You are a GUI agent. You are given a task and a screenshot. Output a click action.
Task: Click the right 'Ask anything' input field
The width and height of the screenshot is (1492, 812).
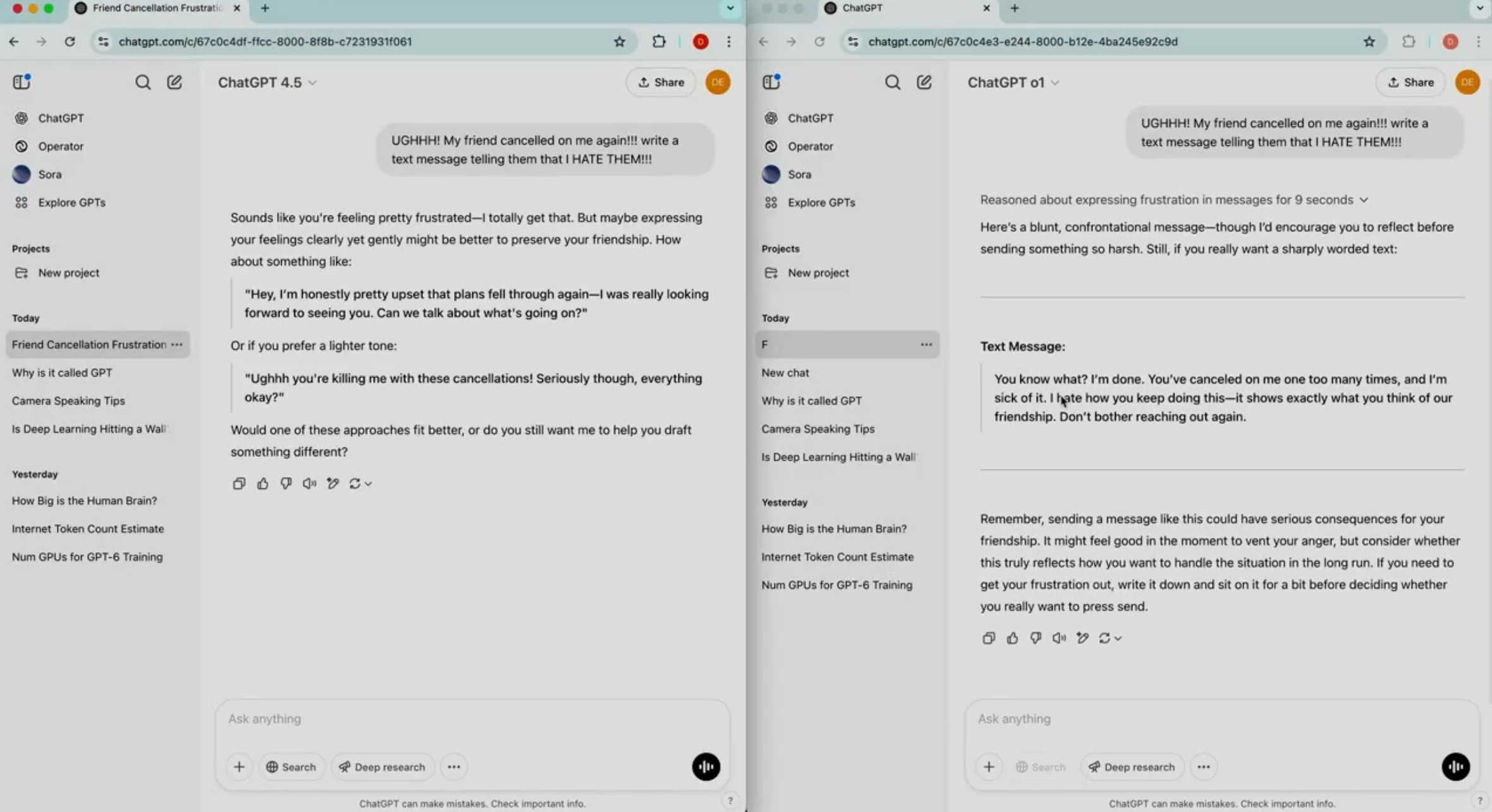click(1201, 719)
